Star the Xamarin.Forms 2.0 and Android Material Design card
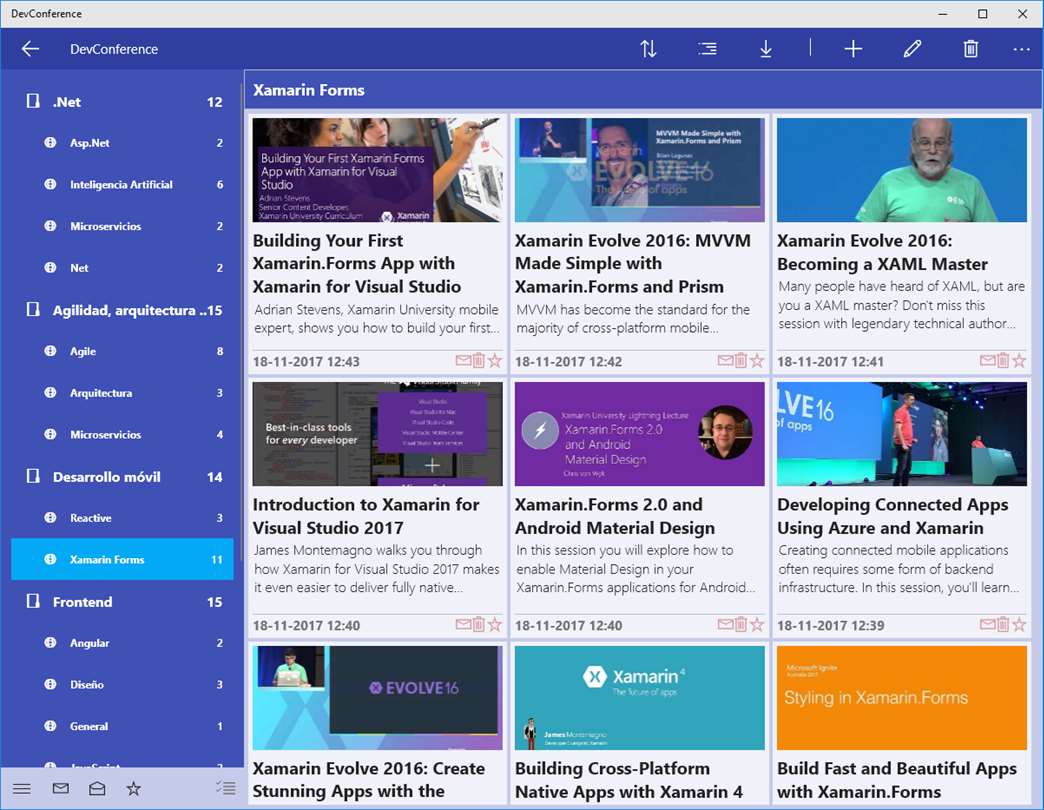The image size is (1044, 810). [x=756, y=624]
